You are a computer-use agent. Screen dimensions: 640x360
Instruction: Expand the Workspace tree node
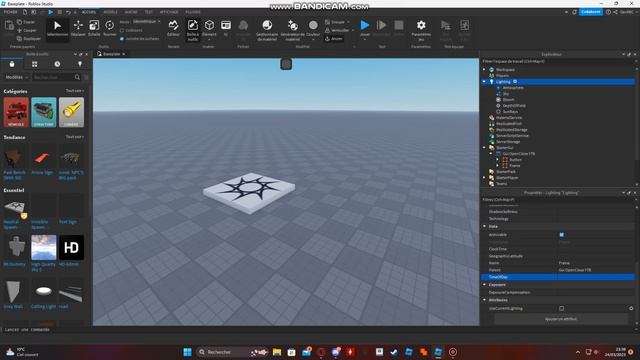coord(484,70)
